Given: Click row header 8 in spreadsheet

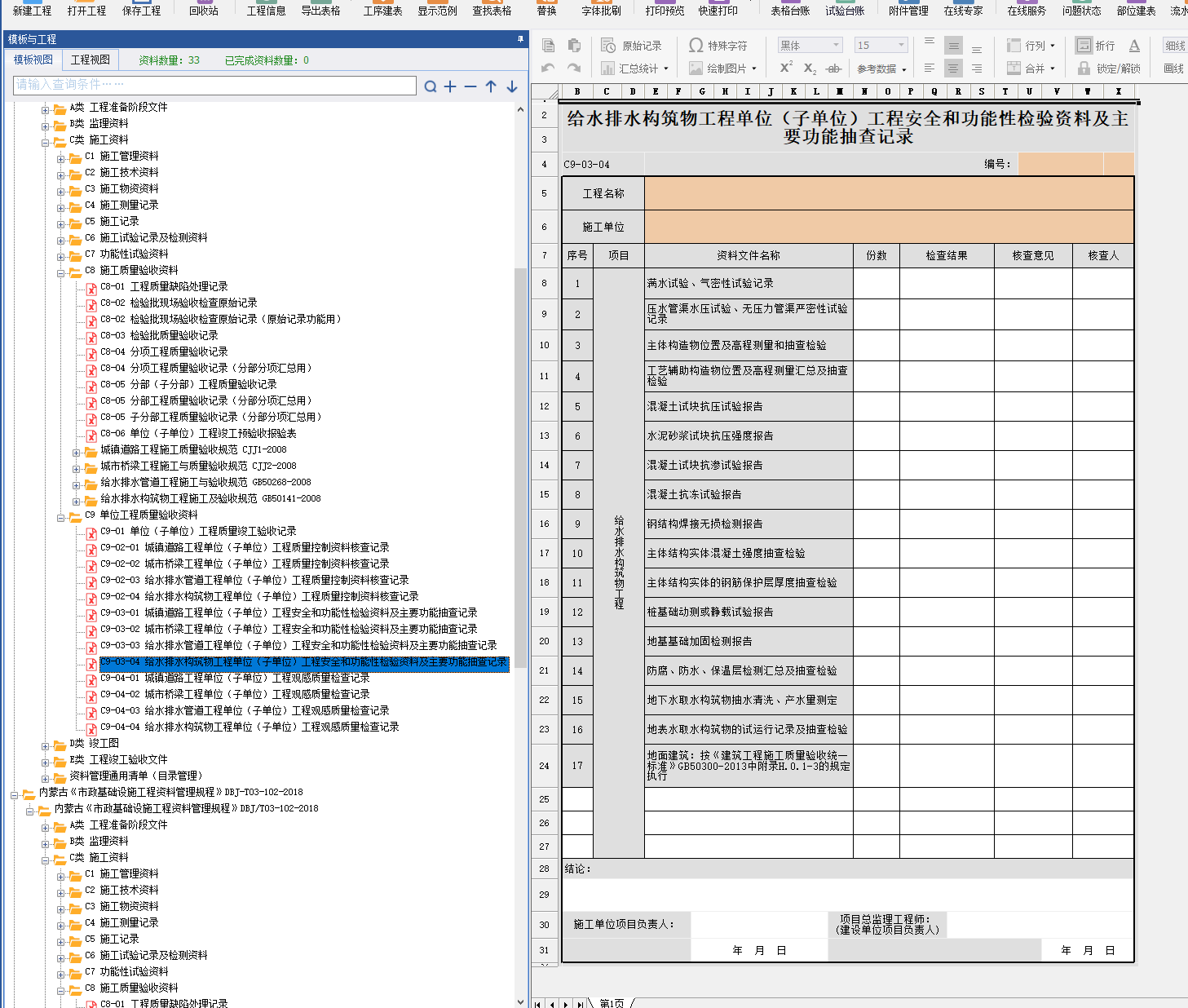Looking at the screenshot, I should tap(544, 283).
